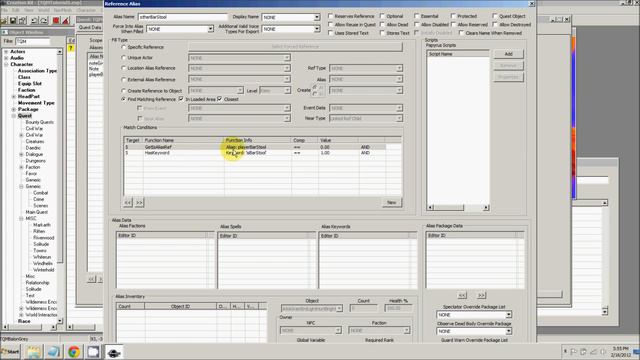Uncheck the Closest checkbox
The width and height of the screenshot is (640, 360).
(220, 99)
